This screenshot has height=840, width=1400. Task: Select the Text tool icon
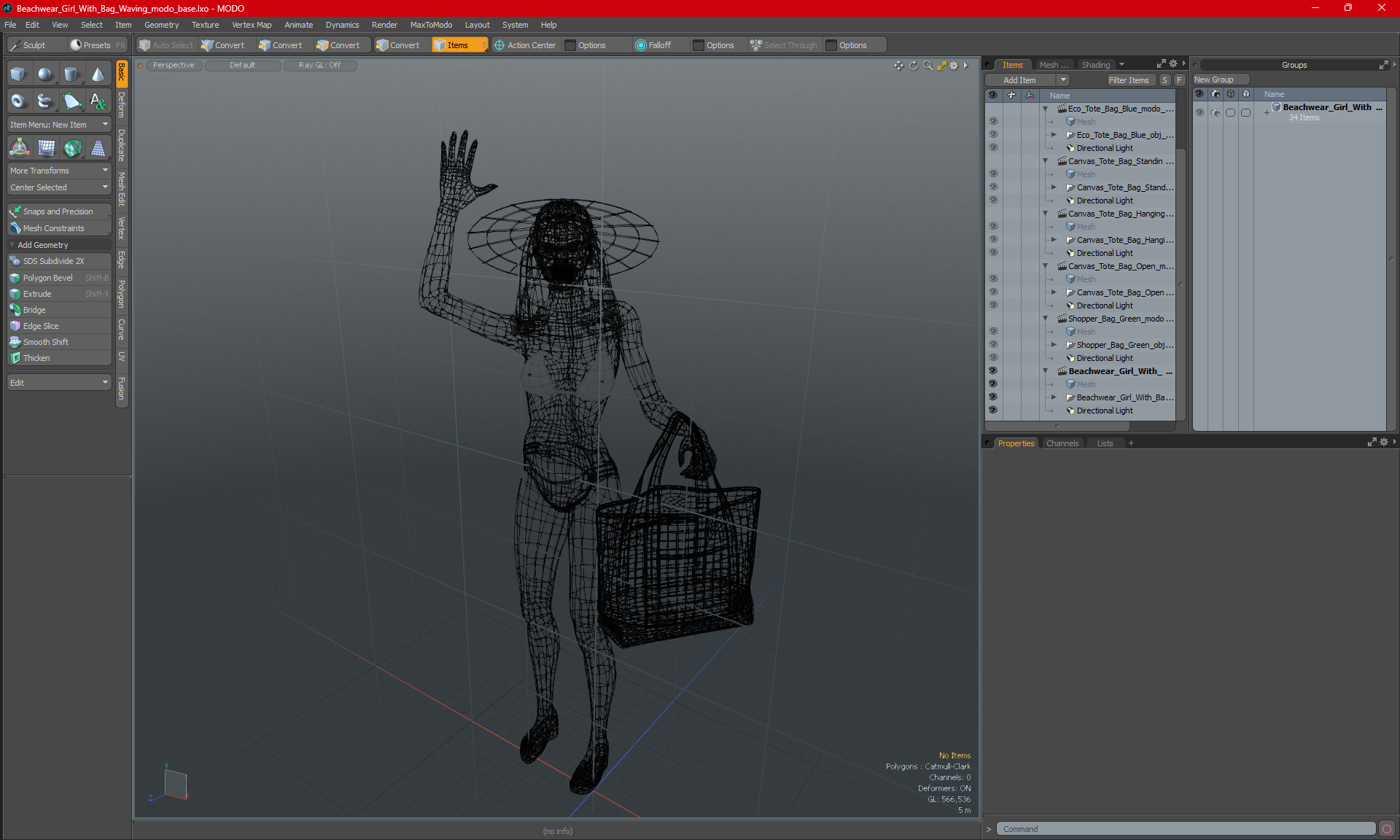pos(98,101)
